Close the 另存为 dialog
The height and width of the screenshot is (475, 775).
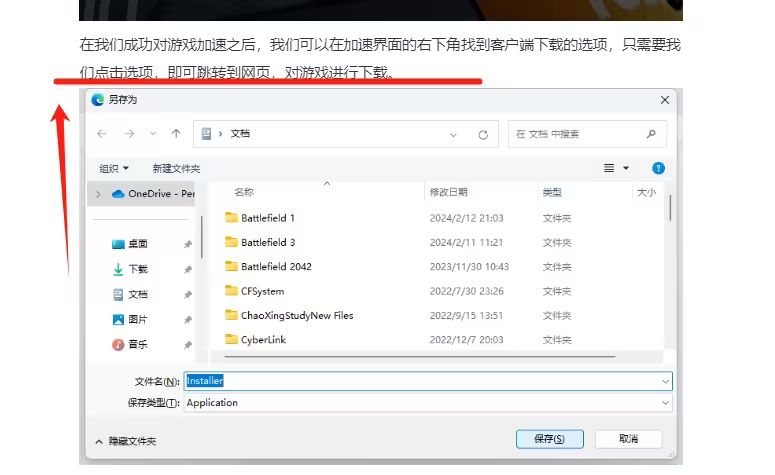click(x=665, y=100)
